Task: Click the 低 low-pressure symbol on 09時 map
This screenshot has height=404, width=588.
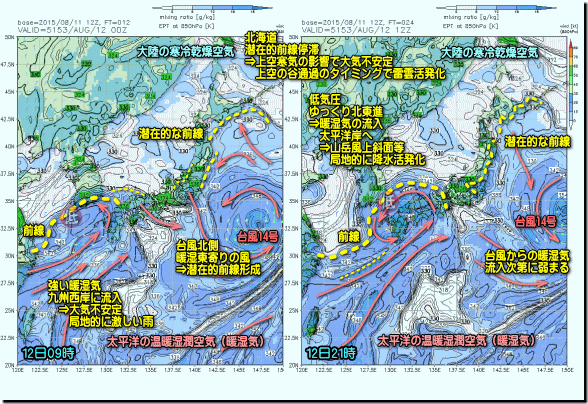Action: pos(72,218)
